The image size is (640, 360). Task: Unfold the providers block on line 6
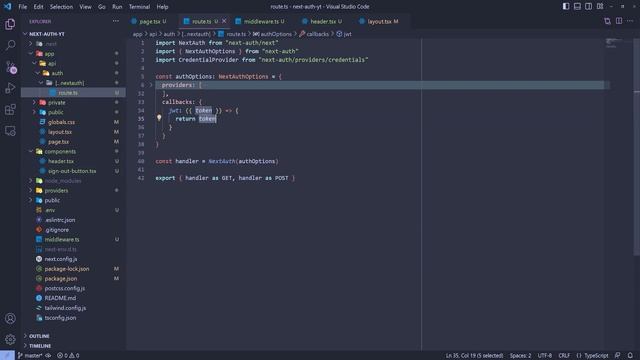(x=151, y=85)
